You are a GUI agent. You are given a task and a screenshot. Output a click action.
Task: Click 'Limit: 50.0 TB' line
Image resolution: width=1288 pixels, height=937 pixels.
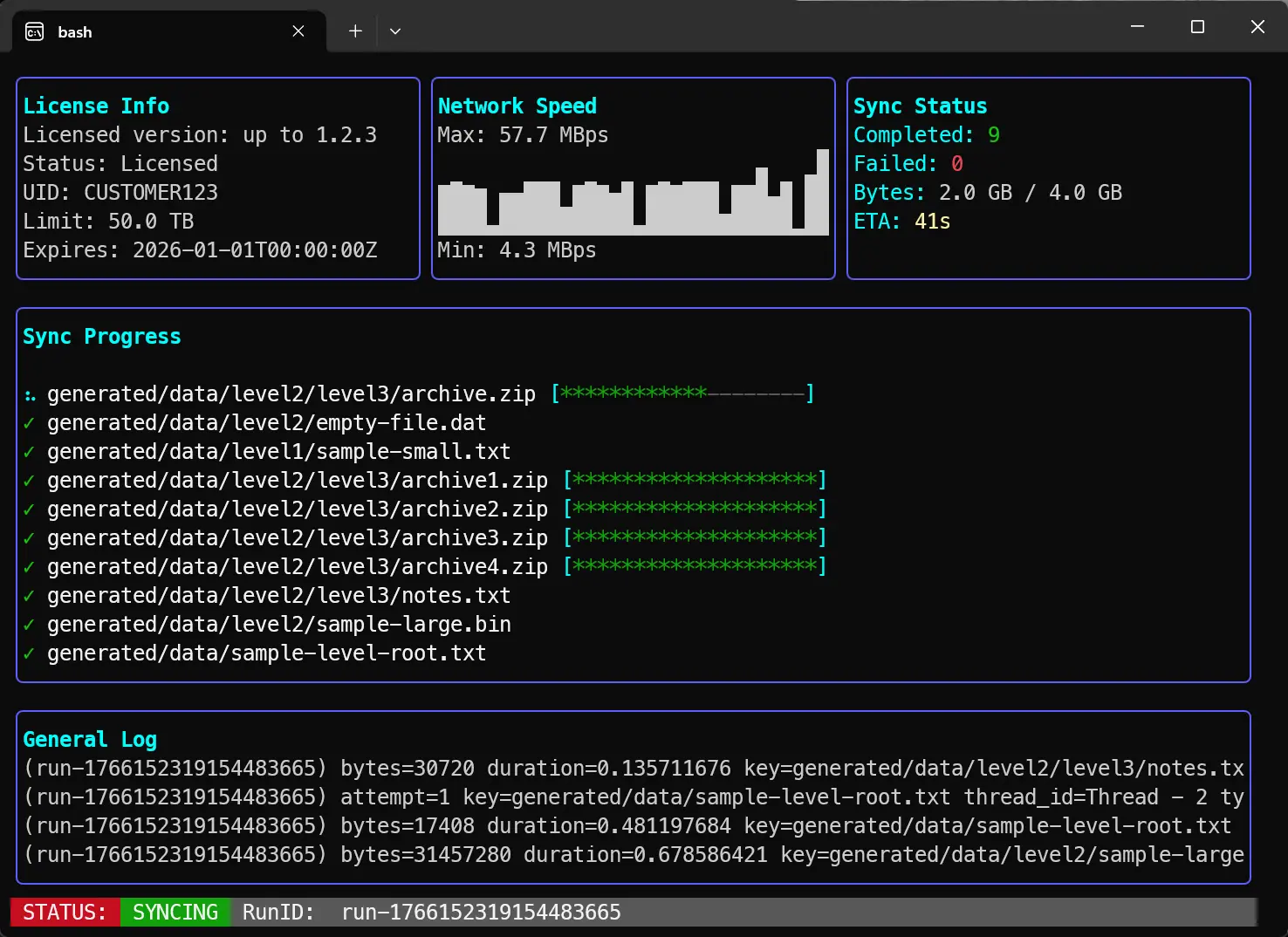tap(108, 221)
